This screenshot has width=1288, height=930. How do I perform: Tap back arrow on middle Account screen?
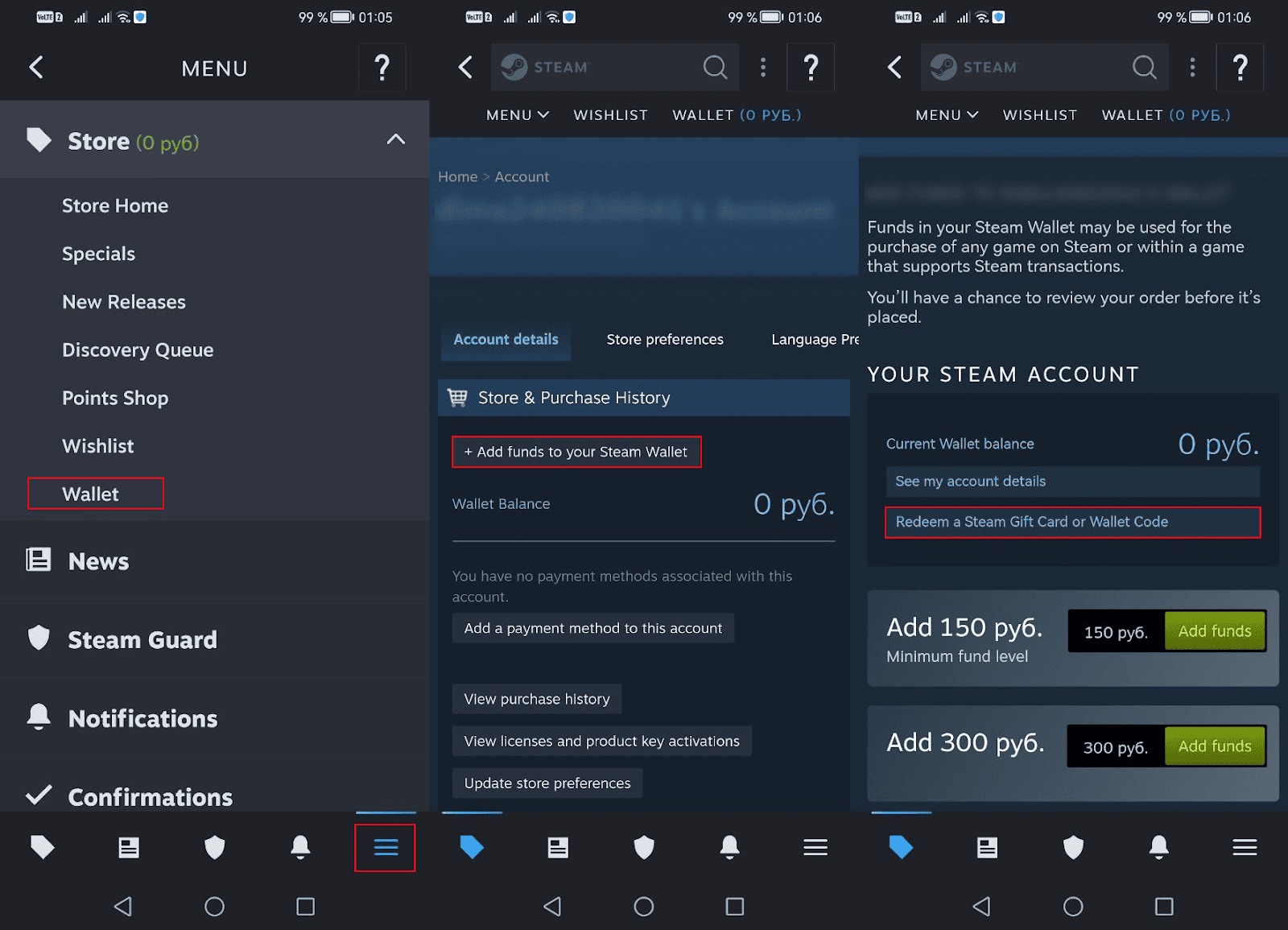(x=465, y=67)
